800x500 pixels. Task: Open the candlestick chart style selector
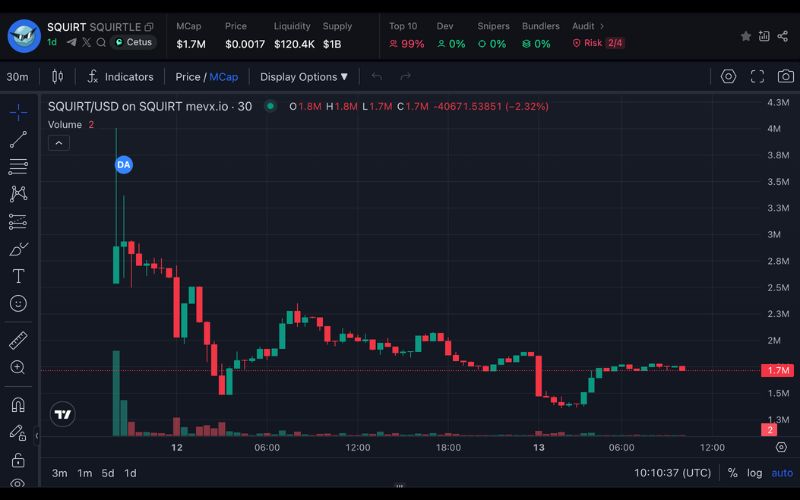(58, 77)
